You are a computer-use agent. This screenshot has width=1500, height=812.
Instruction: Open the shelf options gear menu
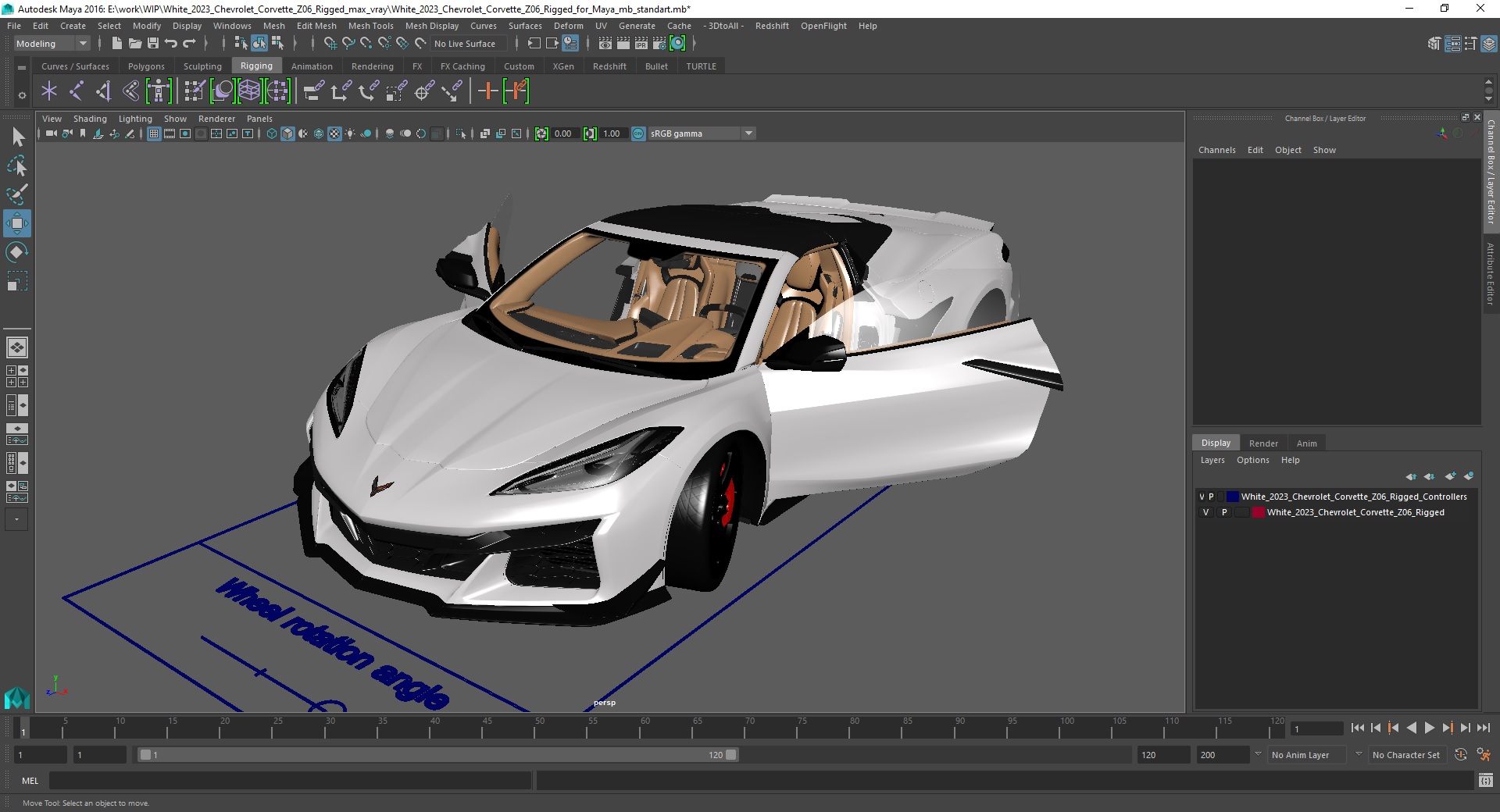click(x=22, y=95)
